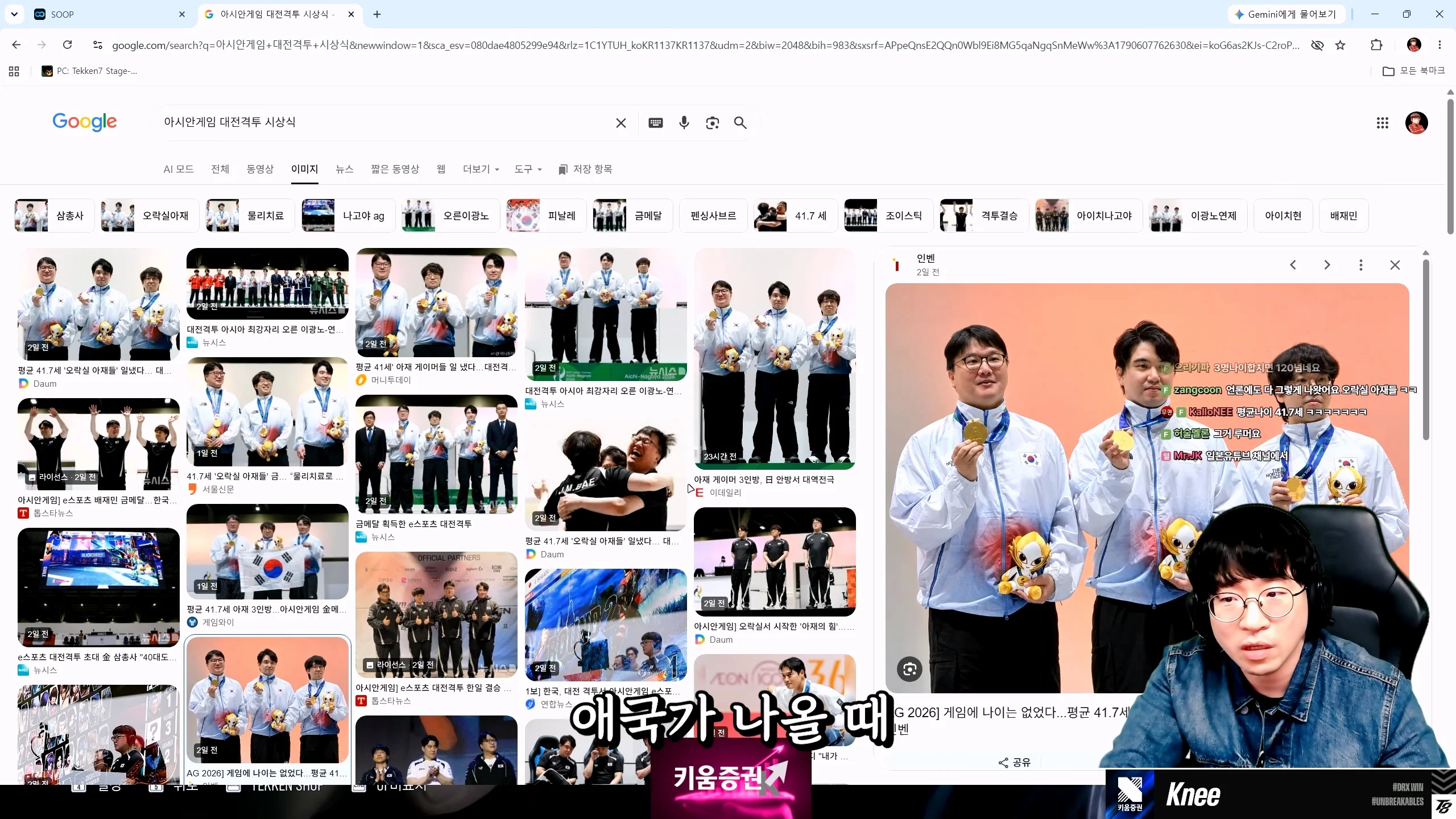Open the Google account avatar
The height and width of the screenshot is (819, 1456).
pyautogui.click(x=1416, y=123)
